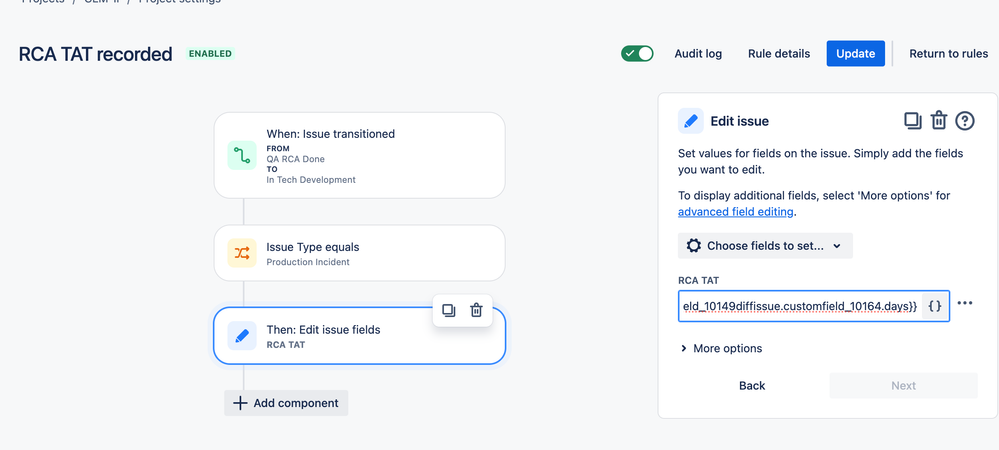Expand the More options section
This screenshot has width=999, height=450.
(720, 348)
